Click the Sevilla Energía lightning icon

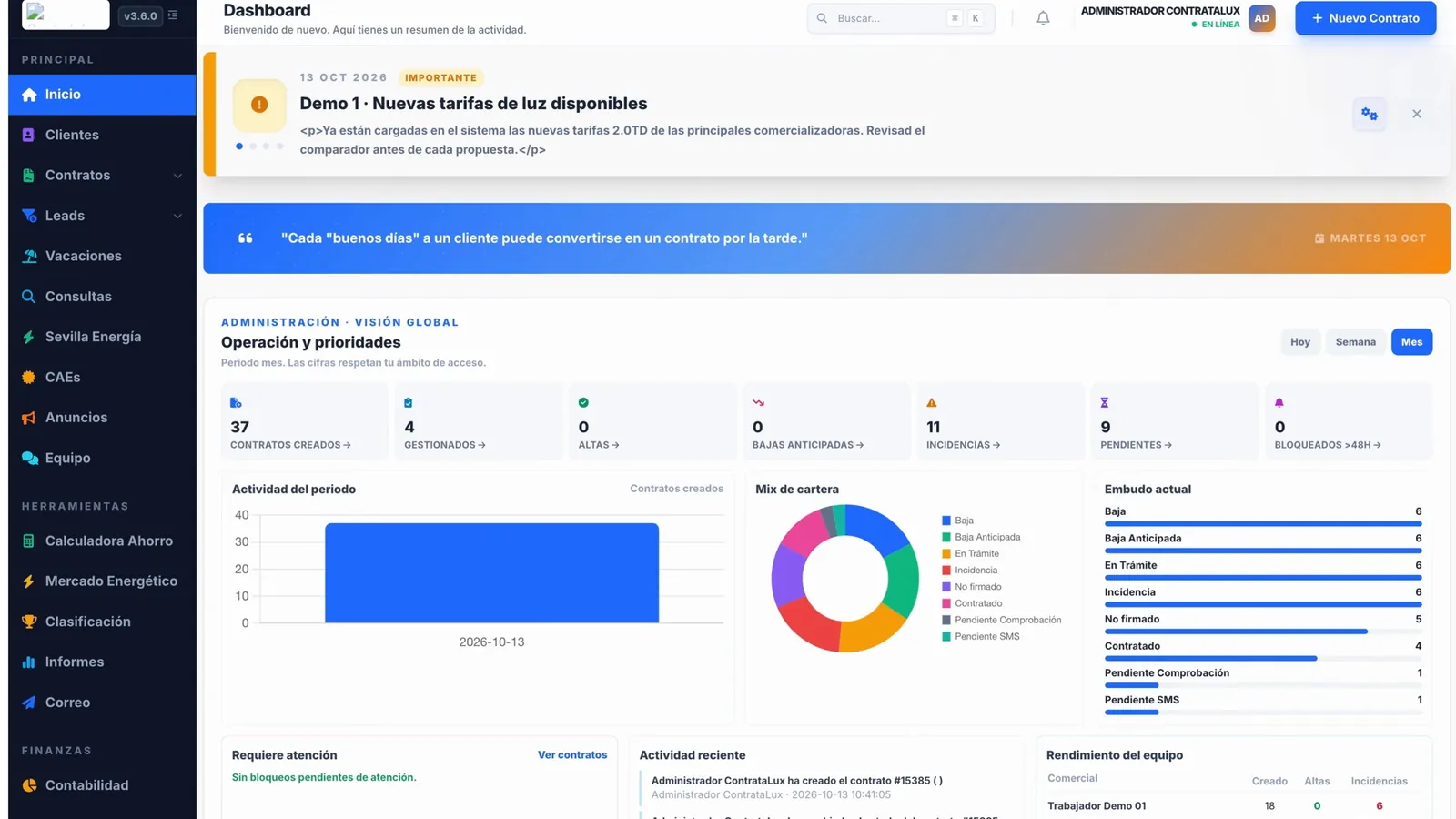click(29, 337)
